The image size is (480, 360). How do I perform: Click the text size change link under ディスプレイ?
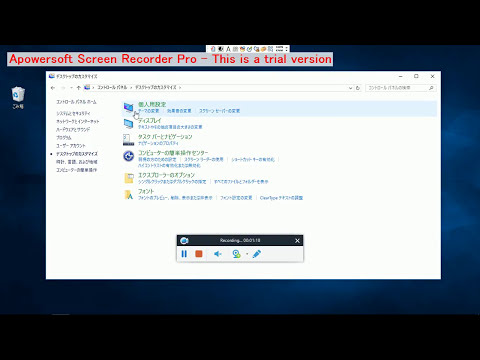(x=170, y=127)
